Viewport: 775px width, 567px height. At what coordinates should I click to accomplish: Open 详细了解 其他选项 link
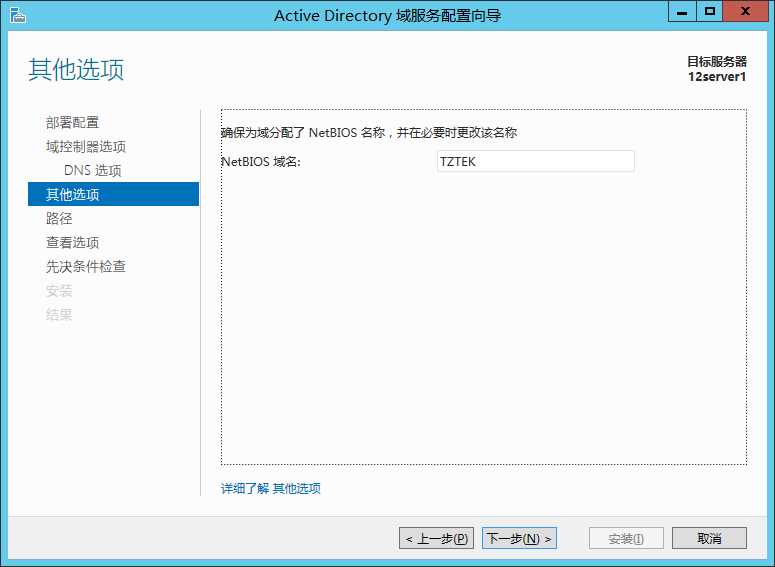(x=271, y=488)
